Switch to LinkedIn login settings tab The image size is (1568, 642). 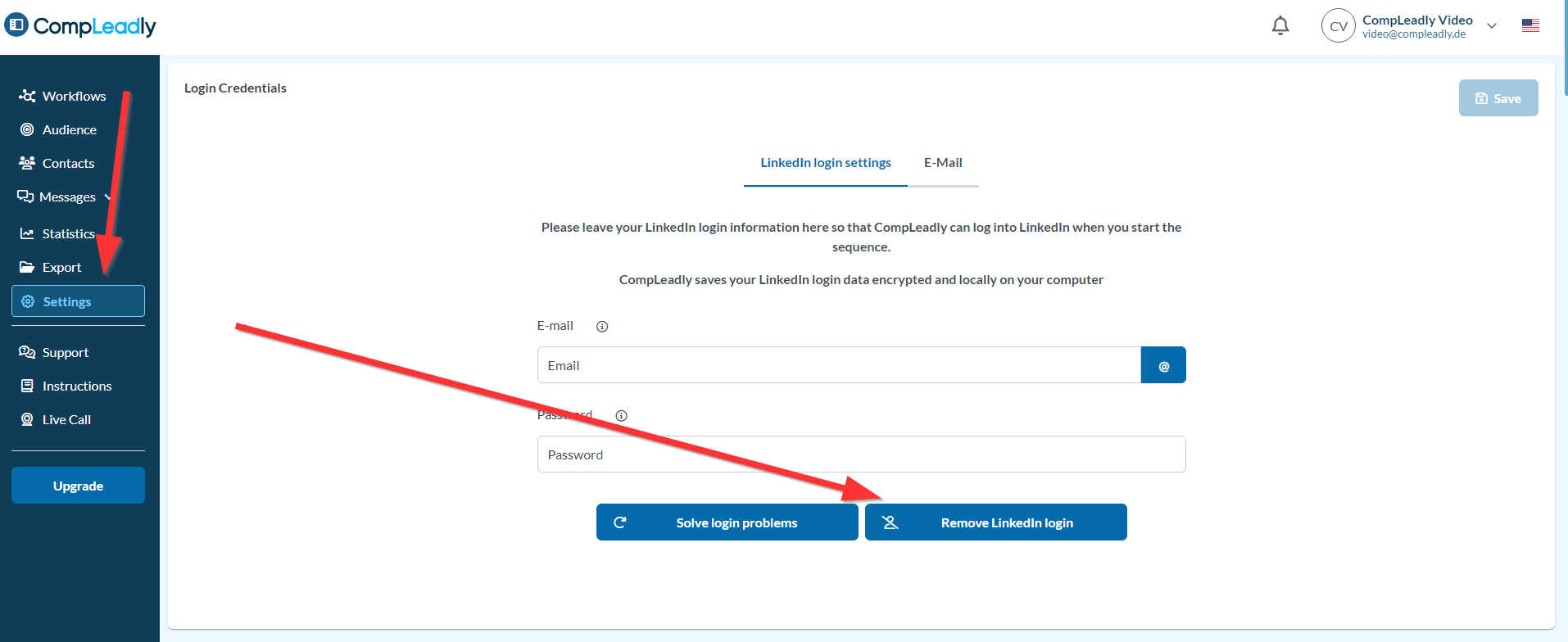(x=825, y=162)
